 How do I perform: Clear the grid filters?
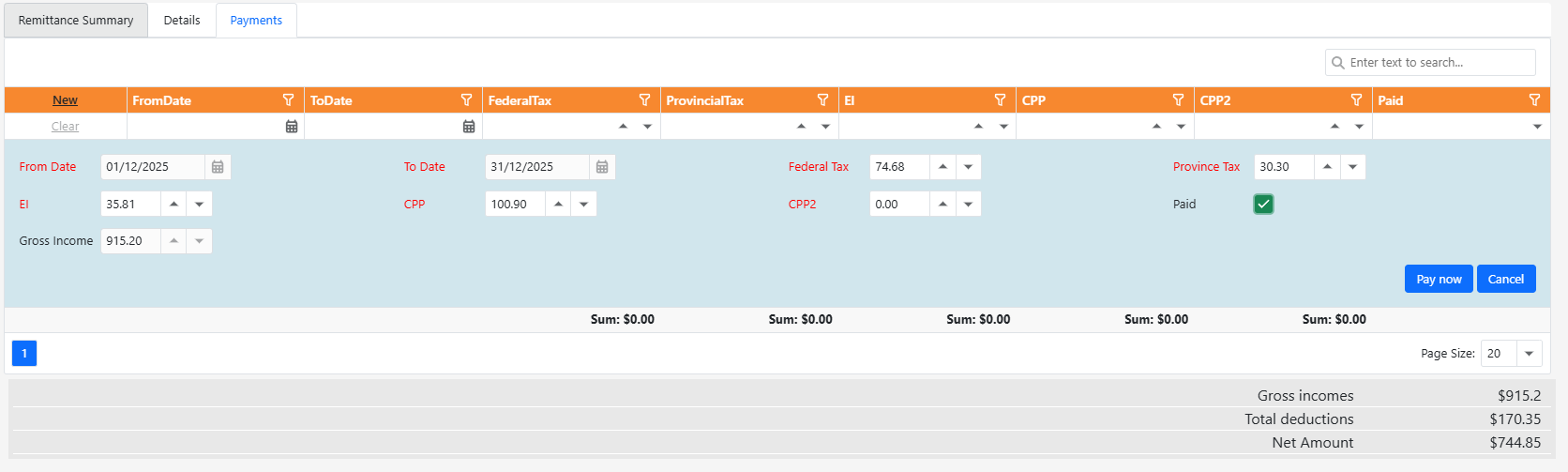tap(65, 126)
